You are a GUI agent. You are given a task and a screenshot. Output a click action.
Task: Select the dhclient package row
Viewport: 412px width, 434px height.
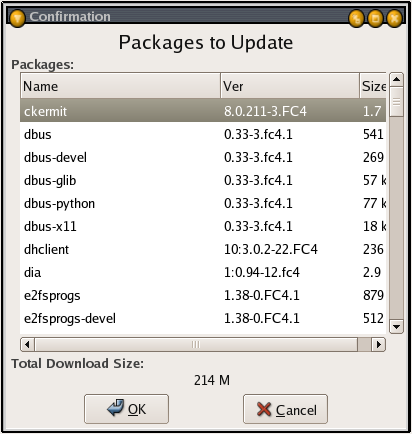coord(203,249)
